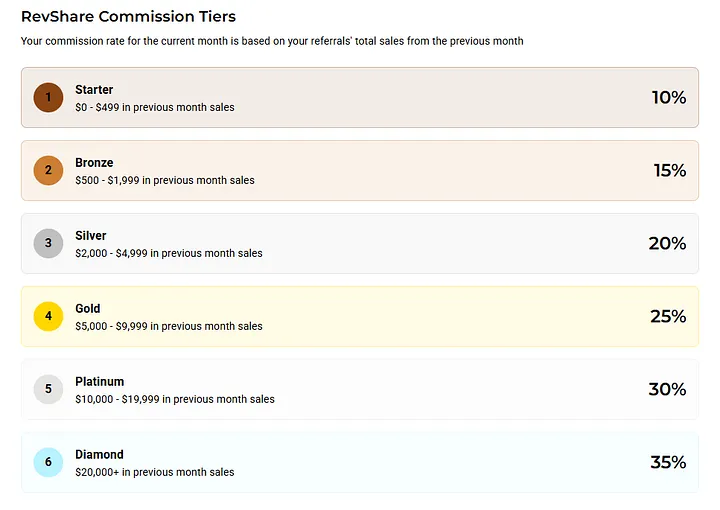Click the orange number 2 Bronze badge
720x510 pixels.
tap(48, 170)
